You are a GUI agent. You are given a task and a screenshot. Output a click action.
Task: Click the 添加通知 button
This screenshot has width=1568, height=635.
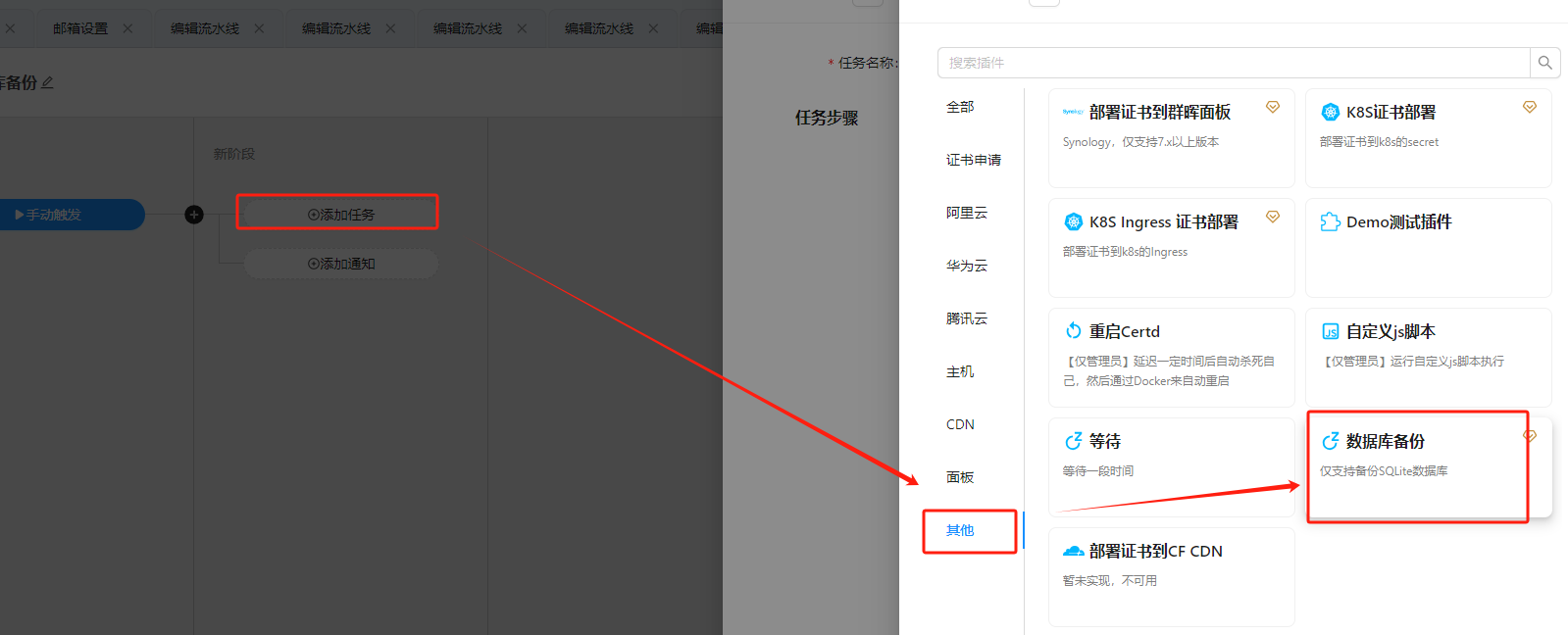pyautogui.click(x=340, y=264)
